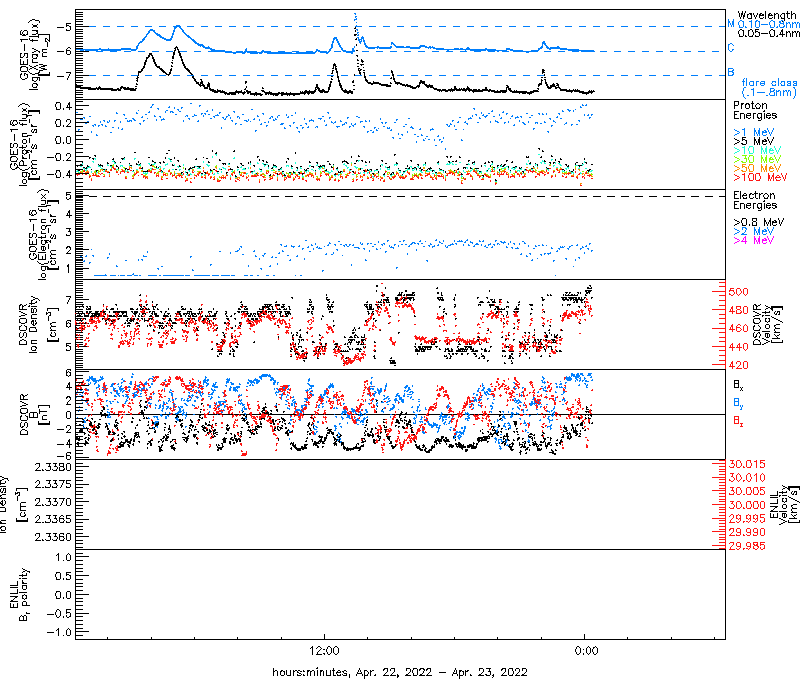Click the DSCOVR B-field zero line

(x=400, y=414)
